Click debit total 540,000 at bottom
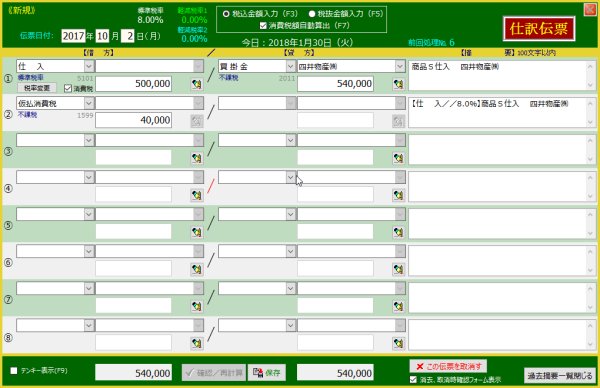600x388 pixels. tap(134, 373)
